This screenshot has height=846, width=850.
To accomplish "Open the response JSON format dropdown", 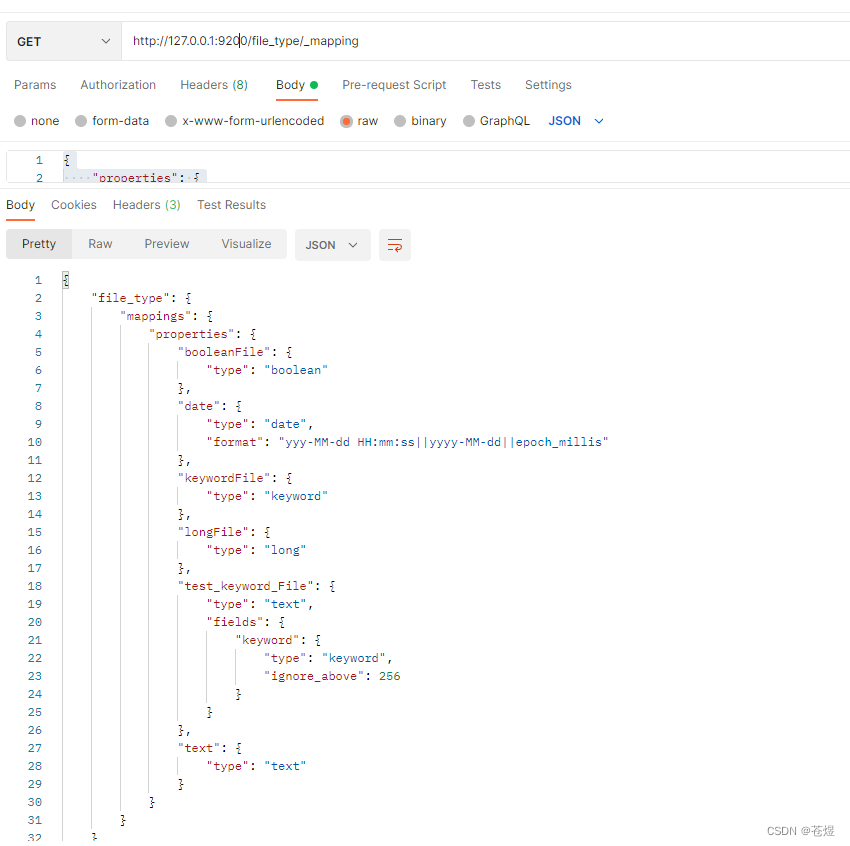I will click(332, 244).
